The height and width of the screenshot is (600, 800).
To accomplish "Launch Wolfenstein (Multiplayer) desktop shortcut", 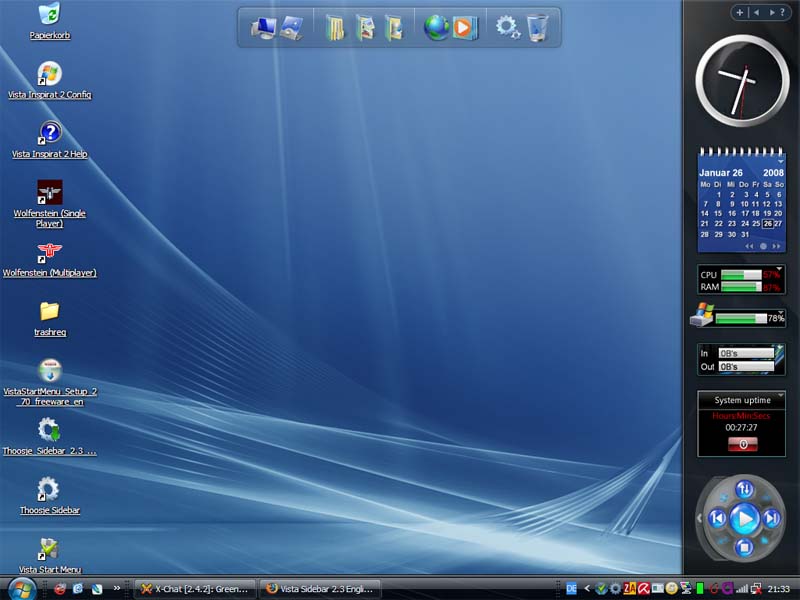I will tap(49, 252).
